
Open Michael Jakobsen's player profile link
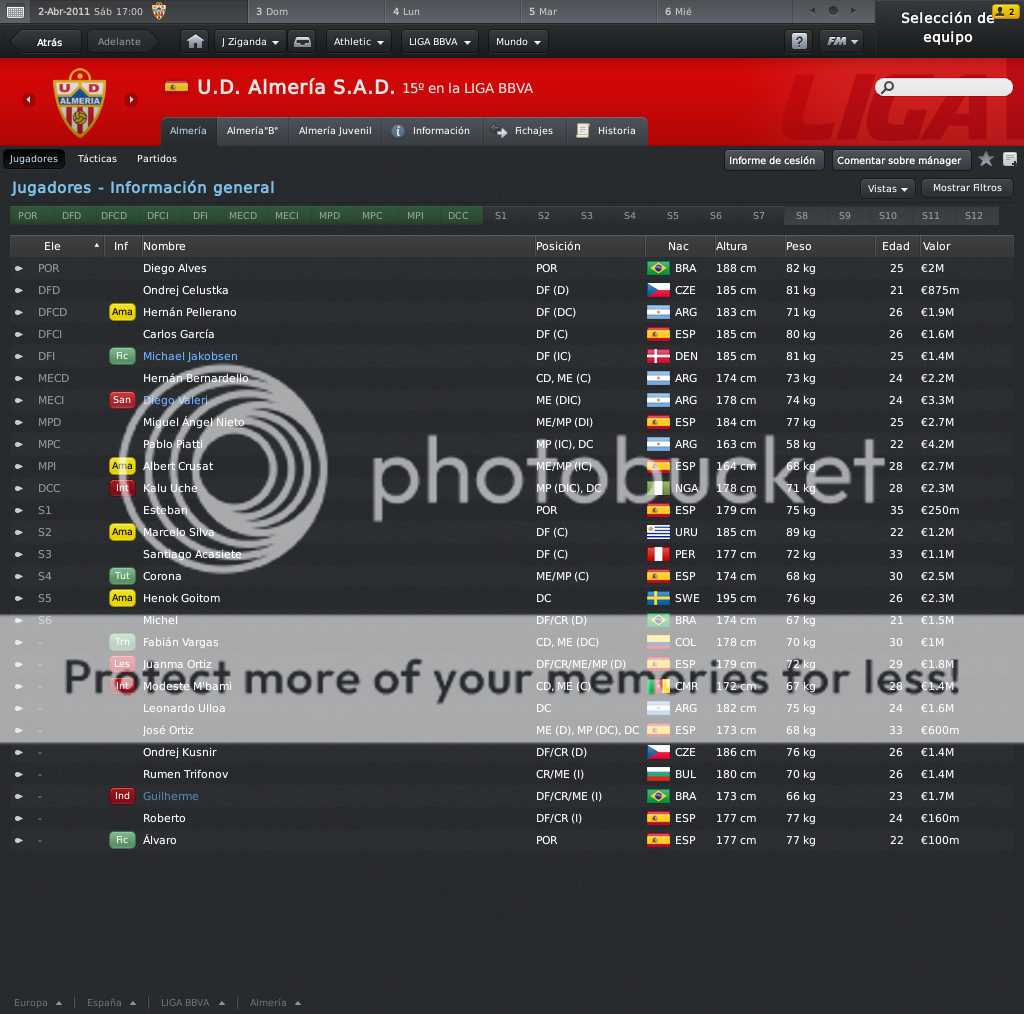tap(190, 356)
